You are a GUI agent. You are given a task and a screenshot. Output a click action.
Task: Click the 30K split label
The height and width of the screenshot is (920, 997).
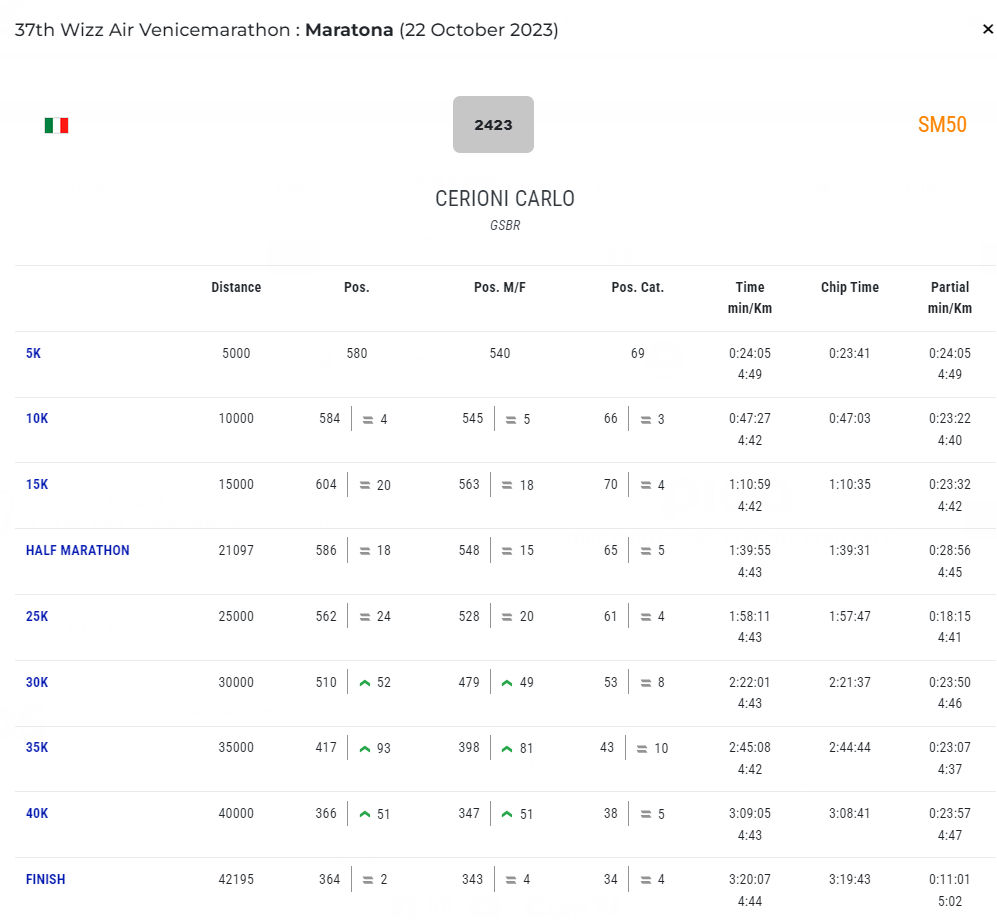[37, 683]
